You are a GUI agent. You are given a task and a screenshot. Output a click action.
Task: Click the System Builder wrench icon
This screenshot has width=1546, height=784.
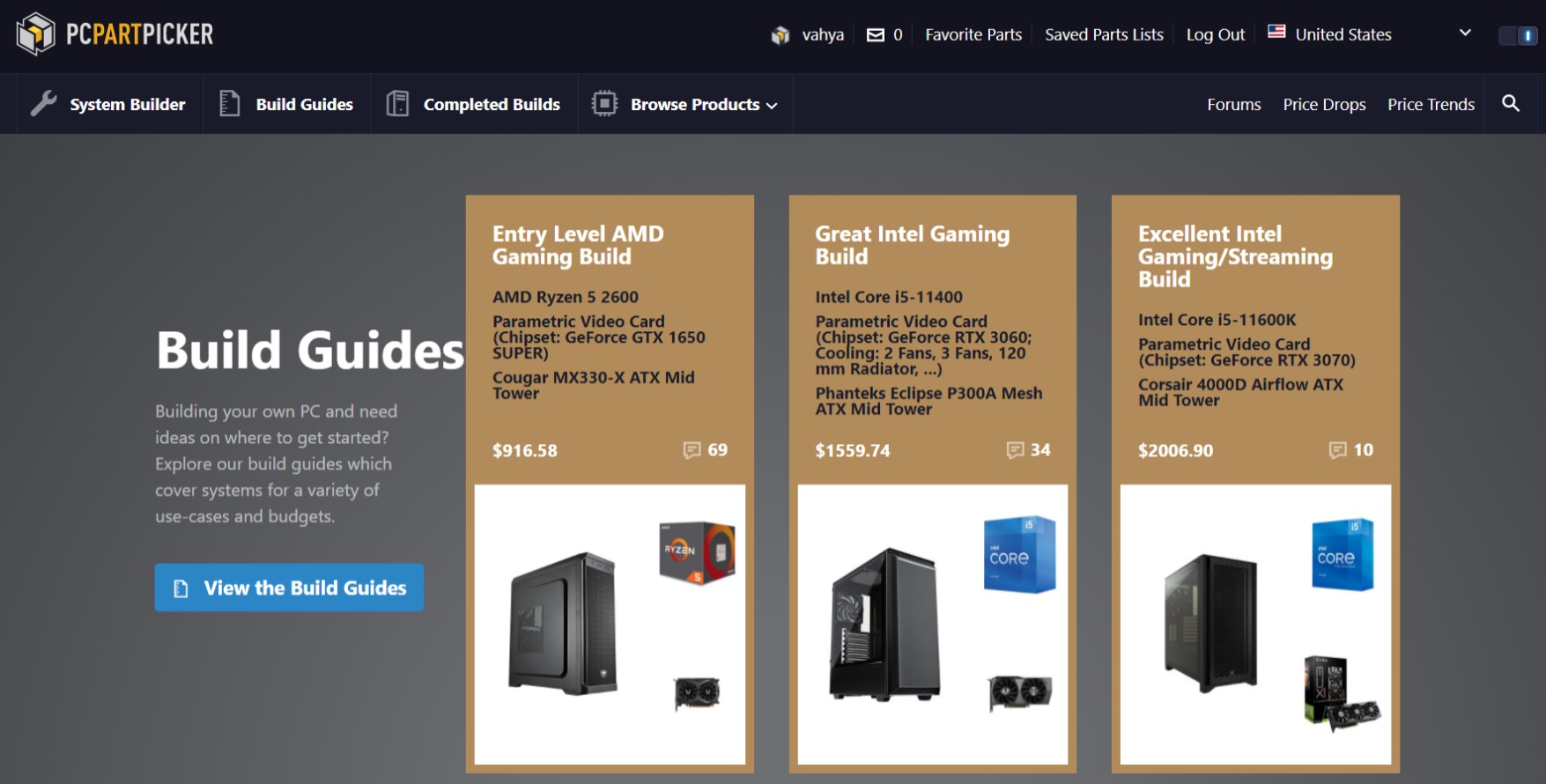pos(43,104)
